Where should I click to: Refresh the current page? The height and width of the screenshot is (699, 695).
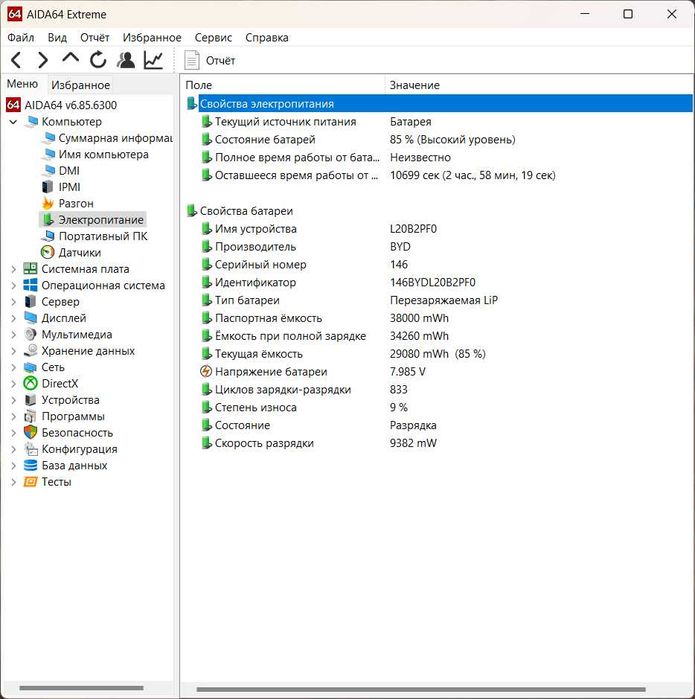pyautogui.click(x=98, y=60)
